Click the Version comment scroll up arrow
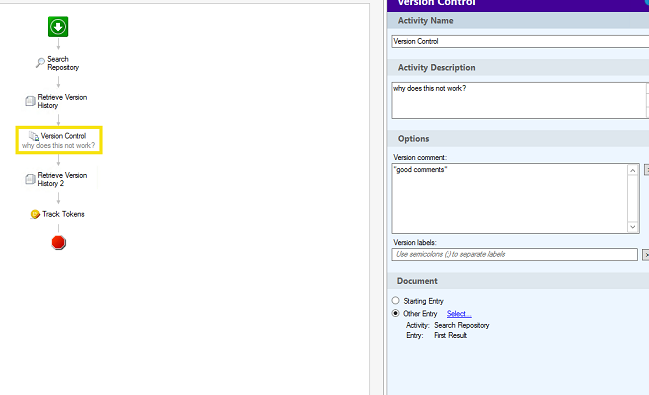The height and width of the screenshot is (395, 649). (x=632, y=170)
